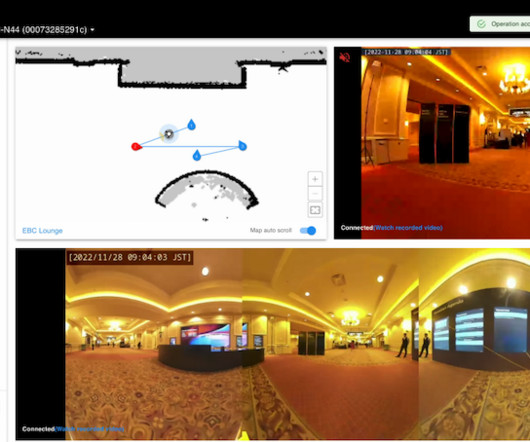Click the 09:04:04 JST timestamp on front camera
Image resolution: width=530 pixels, height=442 pixels.
click(x=407, y=52)
